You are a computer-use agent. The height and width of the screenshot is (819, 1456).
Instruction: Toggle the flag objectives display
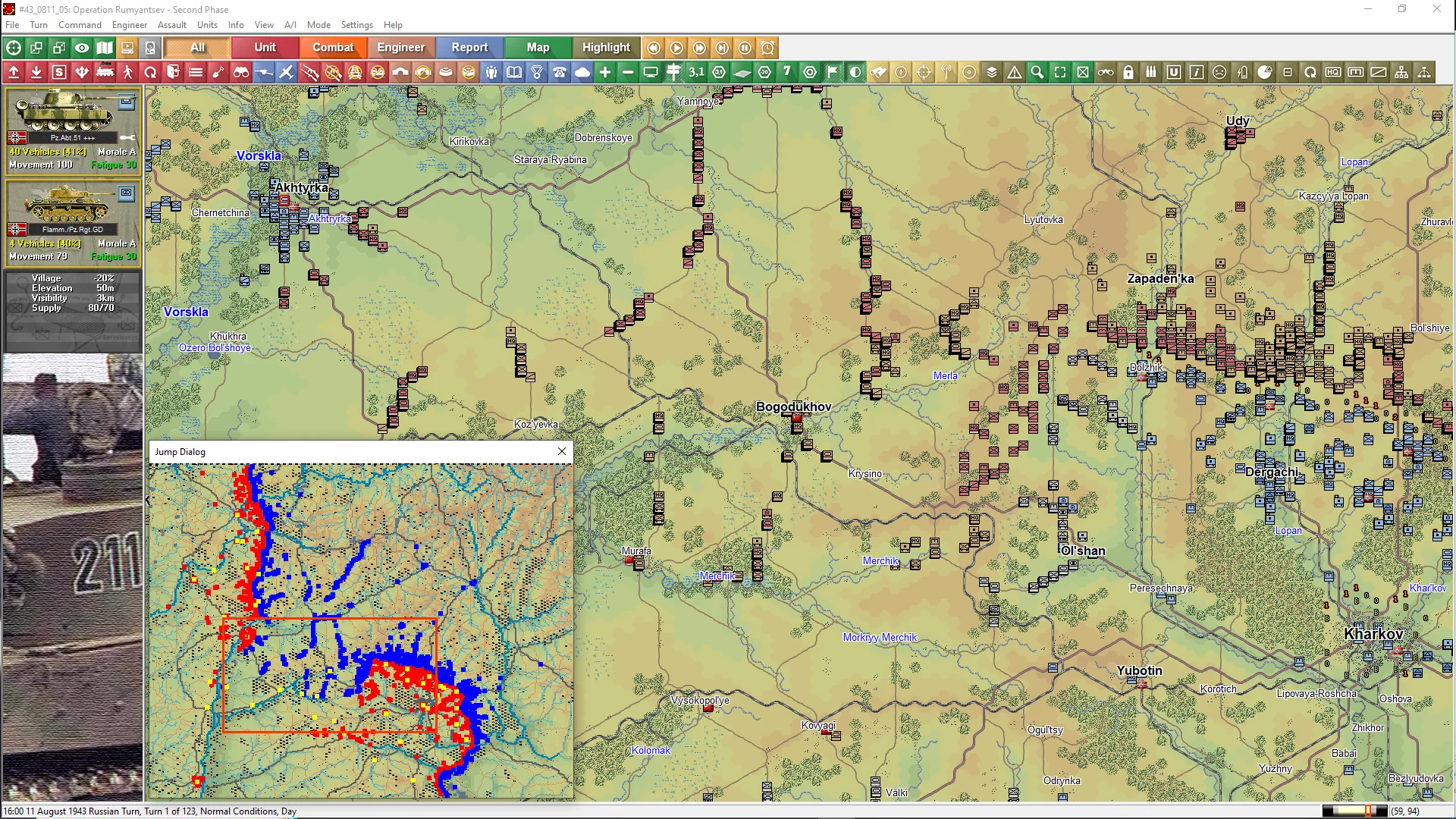[833, 73]
